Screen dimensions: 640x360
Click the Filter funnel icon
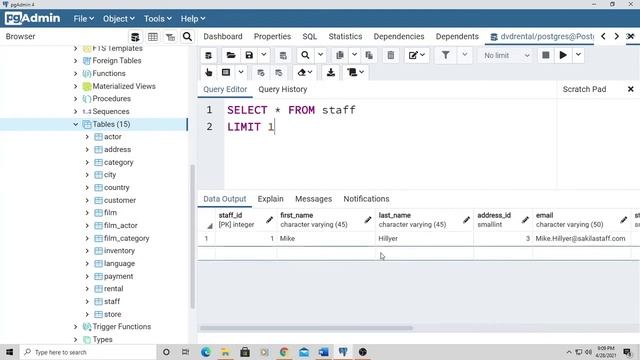(445, 55)
